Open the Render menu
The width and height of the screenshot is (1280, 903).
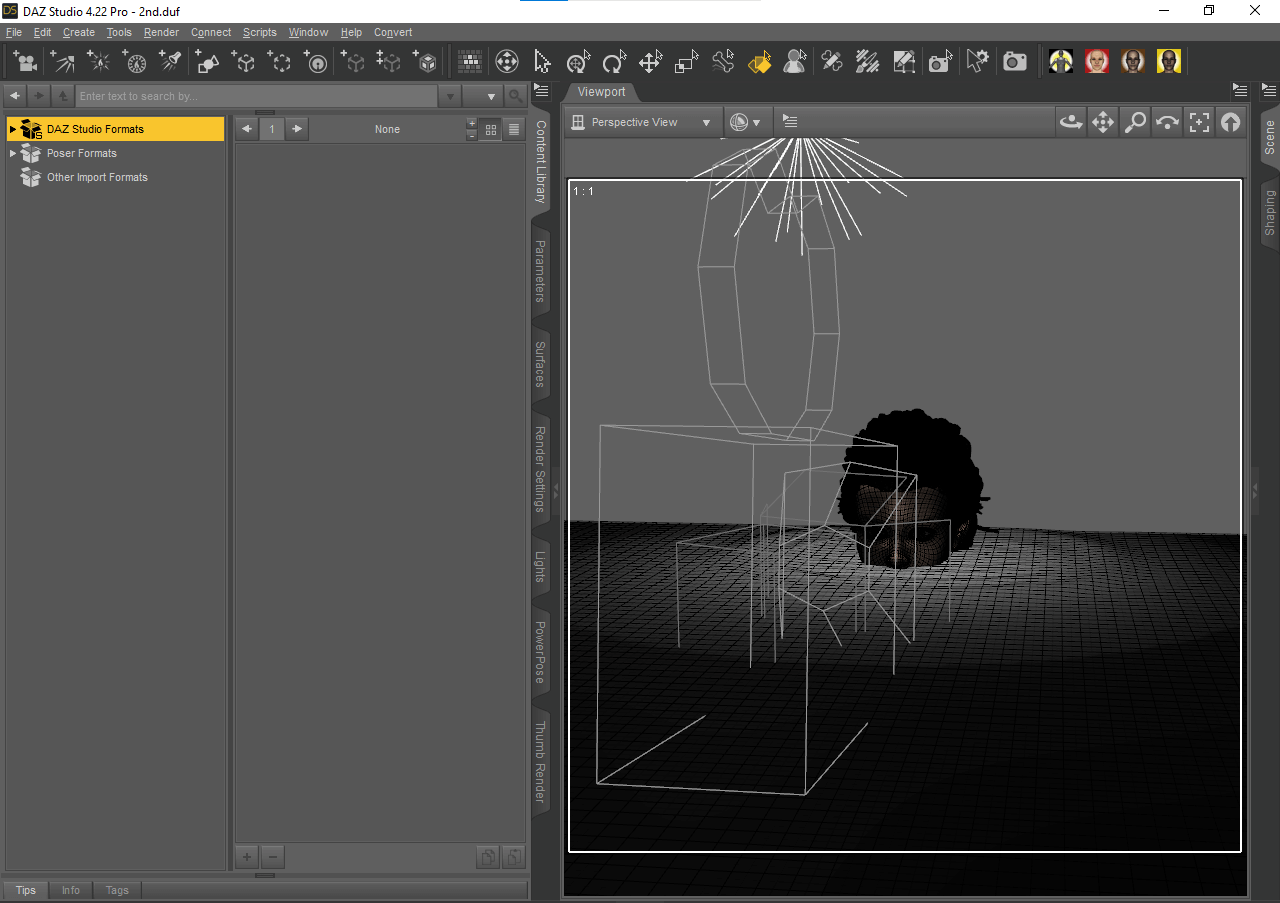[x=161, y=32]
